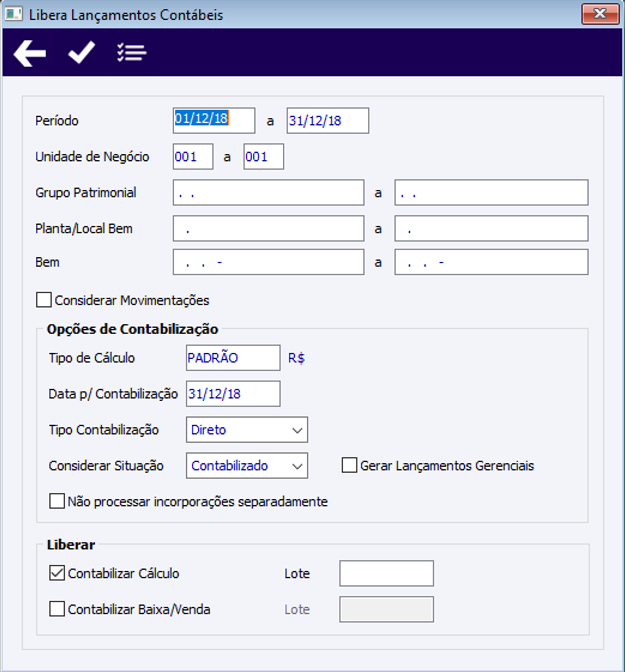The image size is (625, 672).
Task: Enable Contabilizar Baixa/Venda checkbox
Action: point(57,609)
